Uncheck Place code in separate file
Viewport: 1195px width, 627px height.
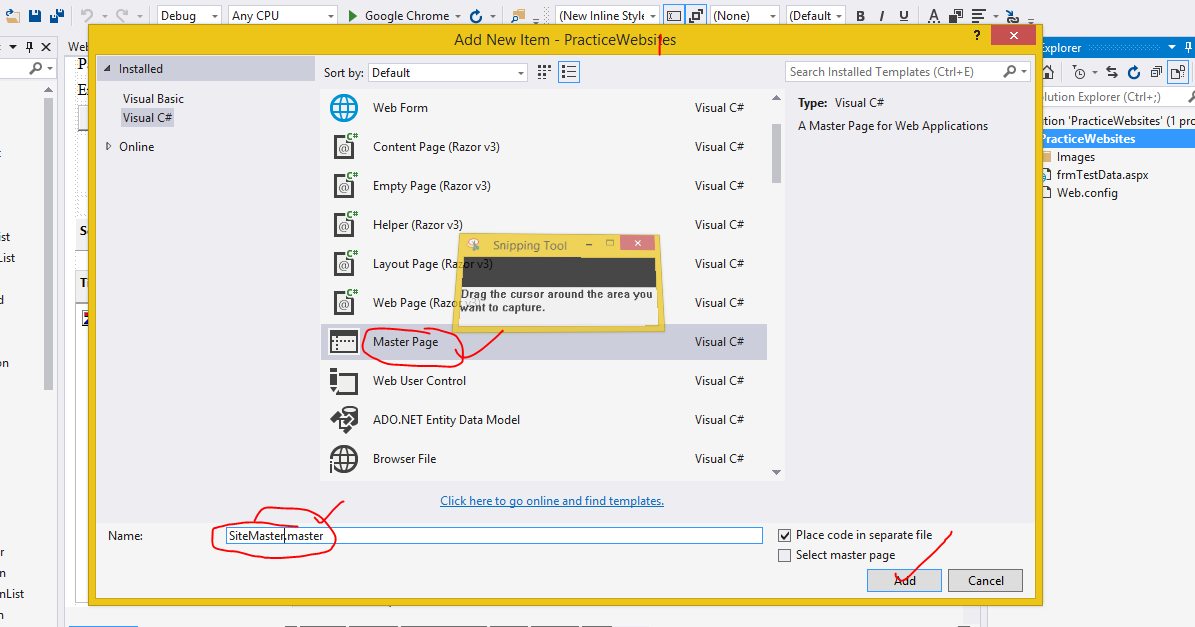[785, 535]
